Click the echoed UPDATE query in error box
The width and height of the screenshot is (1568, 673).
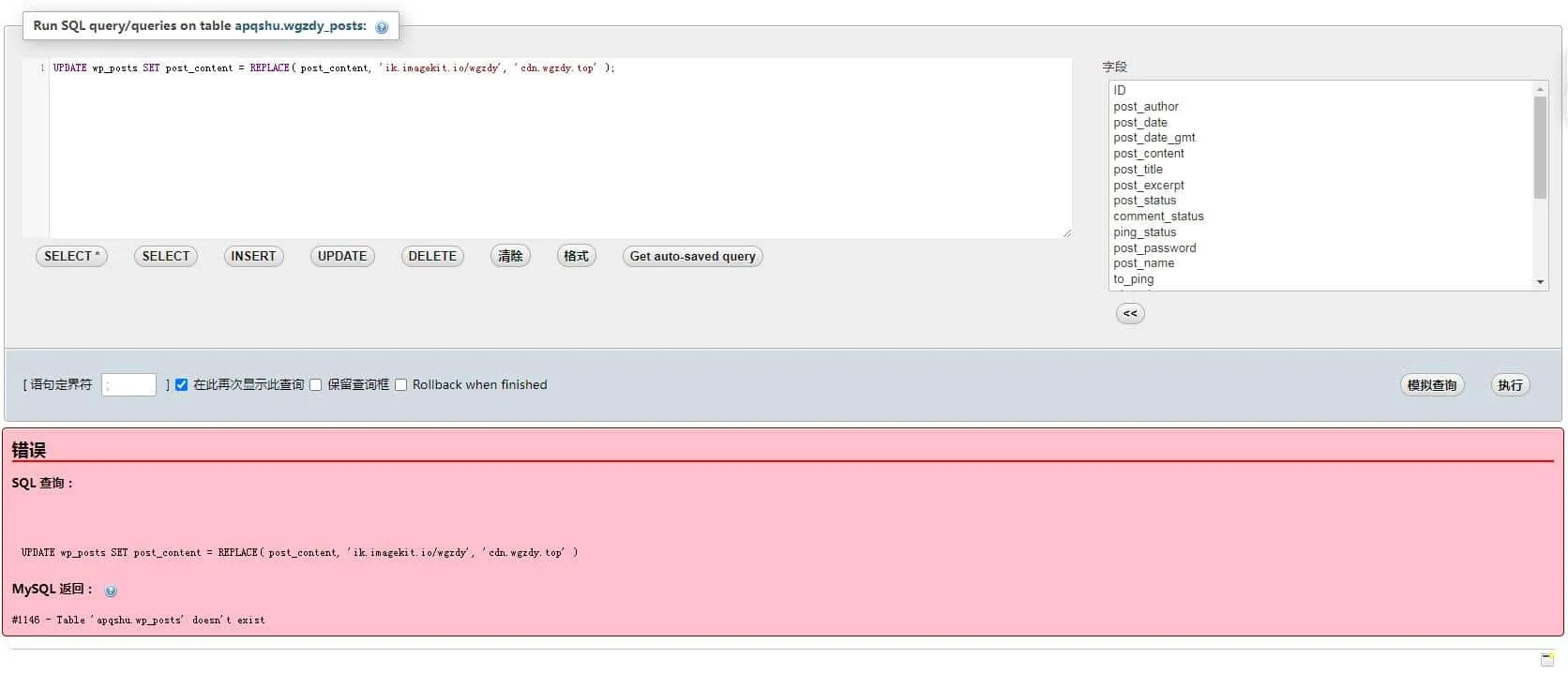coord(299,552)
